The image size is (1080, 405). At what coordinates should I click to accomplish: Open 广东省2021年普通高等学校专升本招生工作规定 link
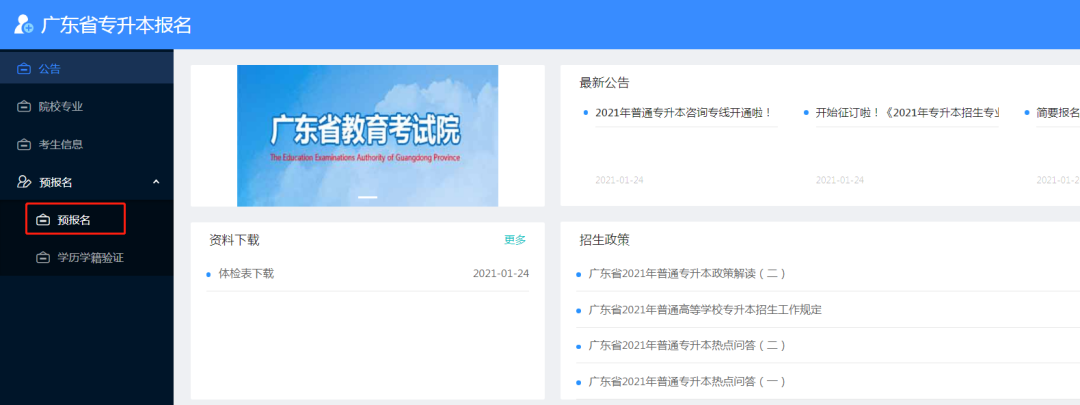click(705, 309)
